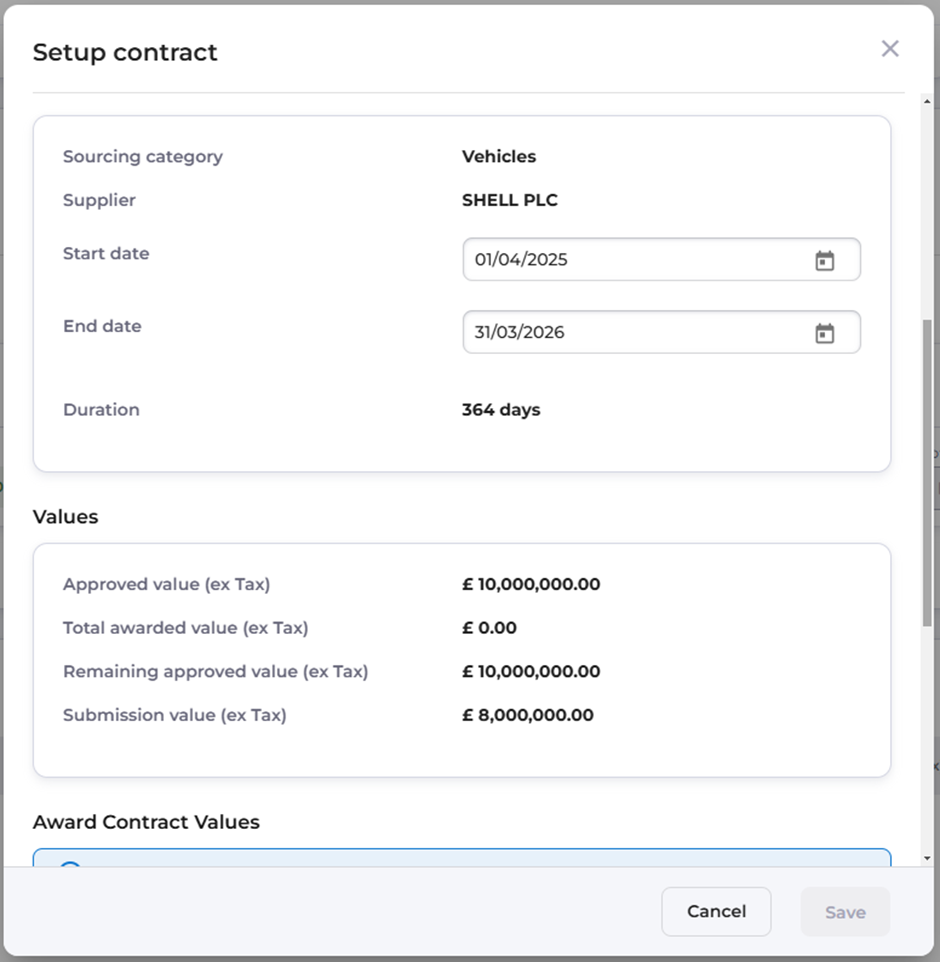Close the Setup contract dialog
The width and height of the screenshot is (940, 962).
(x=890, y=49)
